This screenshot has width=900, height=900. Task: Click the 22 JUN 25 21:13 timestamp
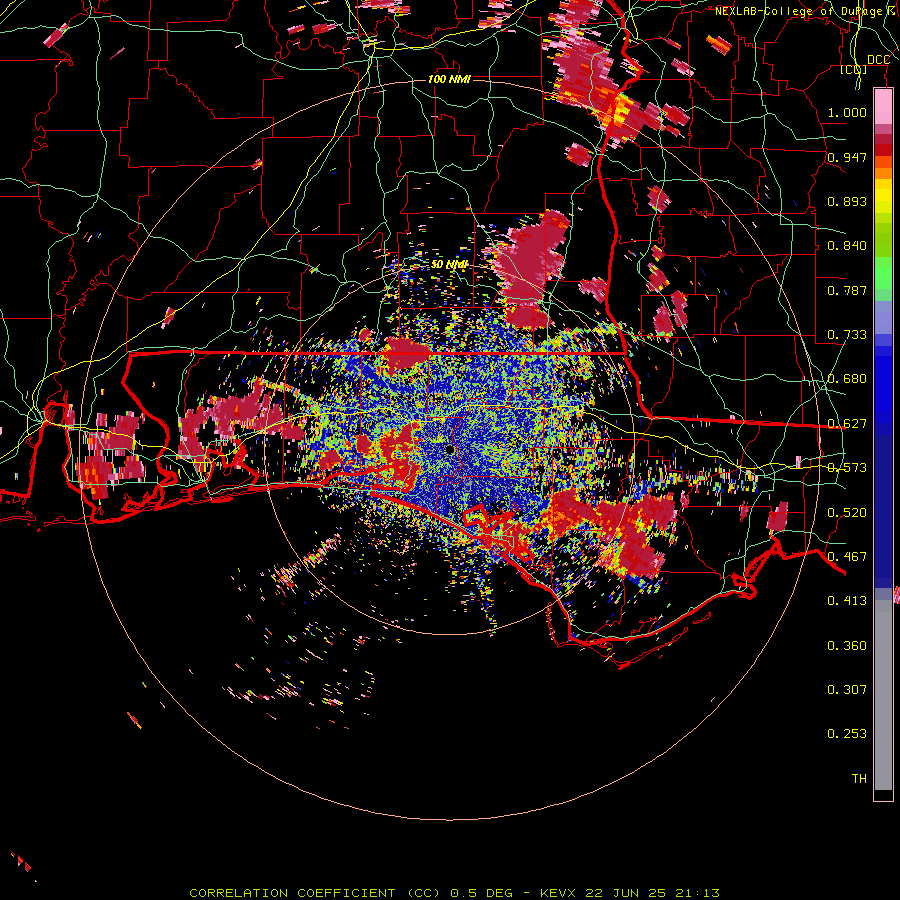652,893
